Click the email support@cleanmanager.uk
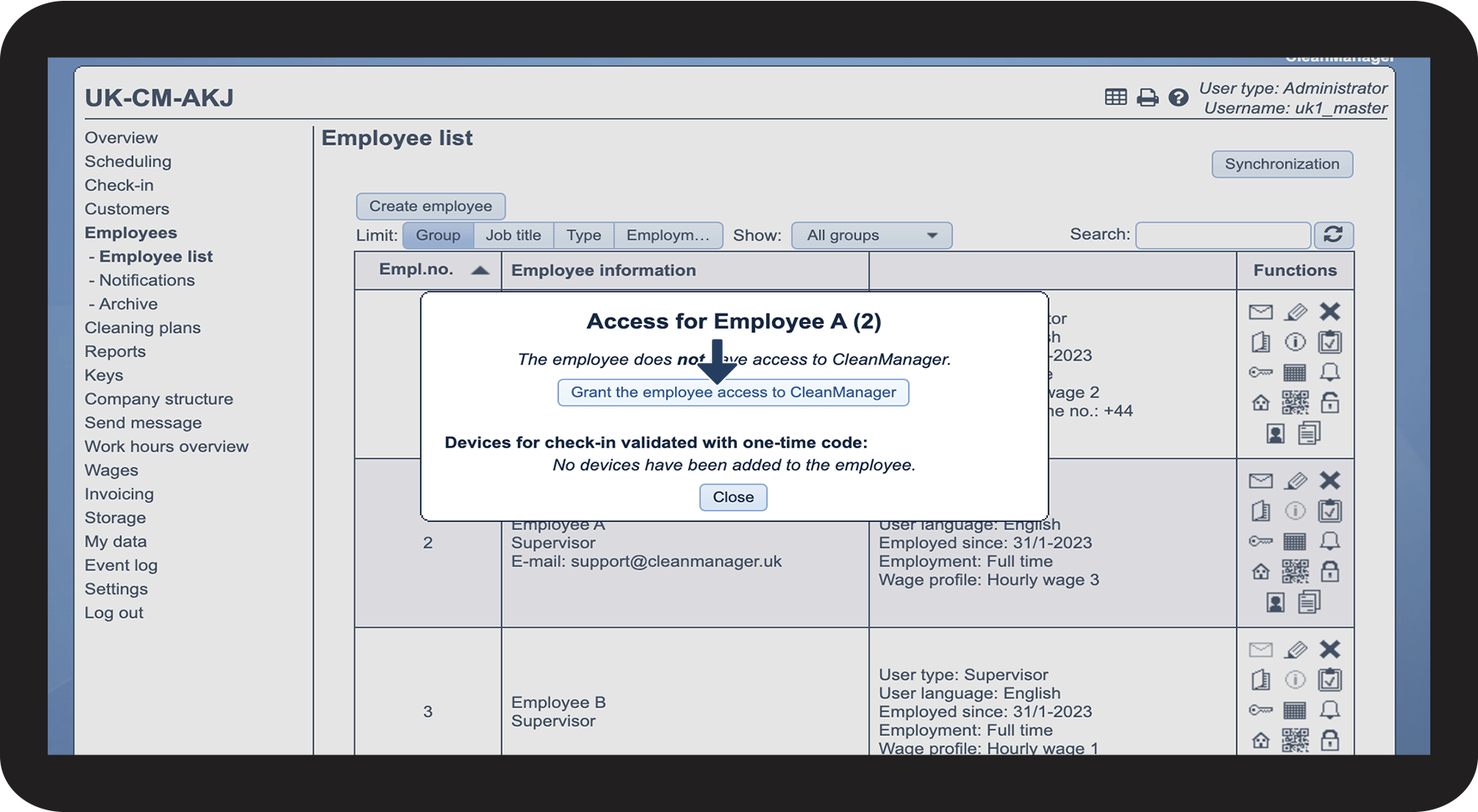 point(676,561)
